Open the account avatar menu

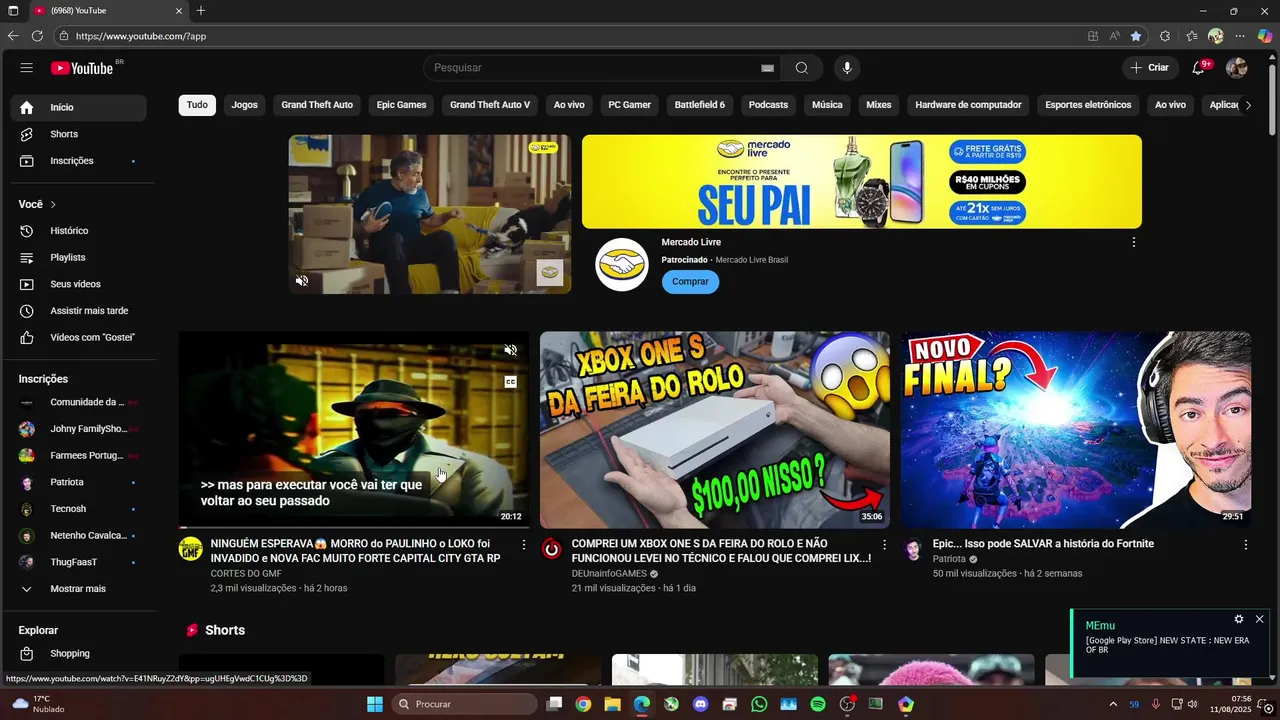tap(1237, 68)
